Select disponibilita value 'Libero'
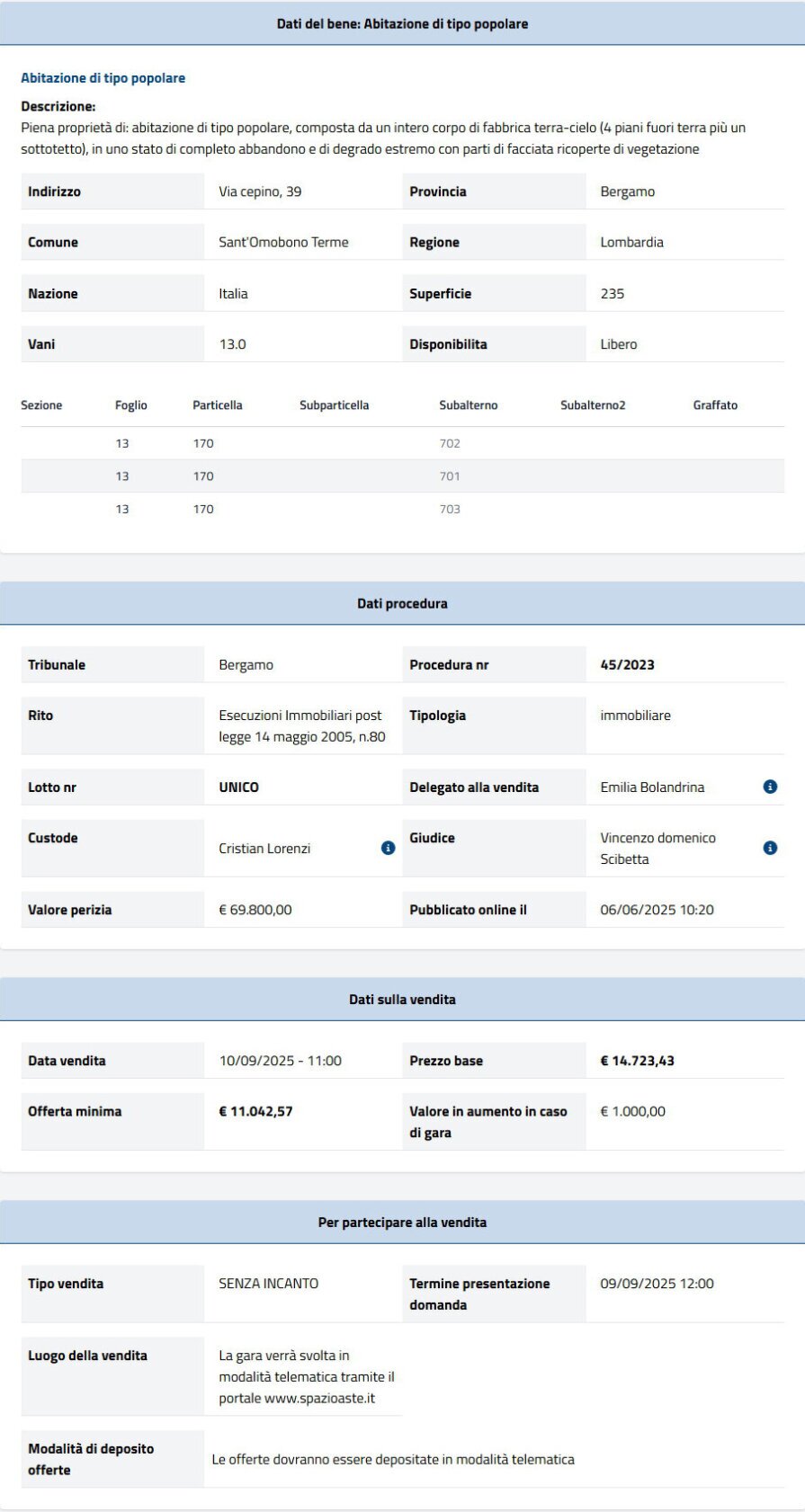 [618, 344]
